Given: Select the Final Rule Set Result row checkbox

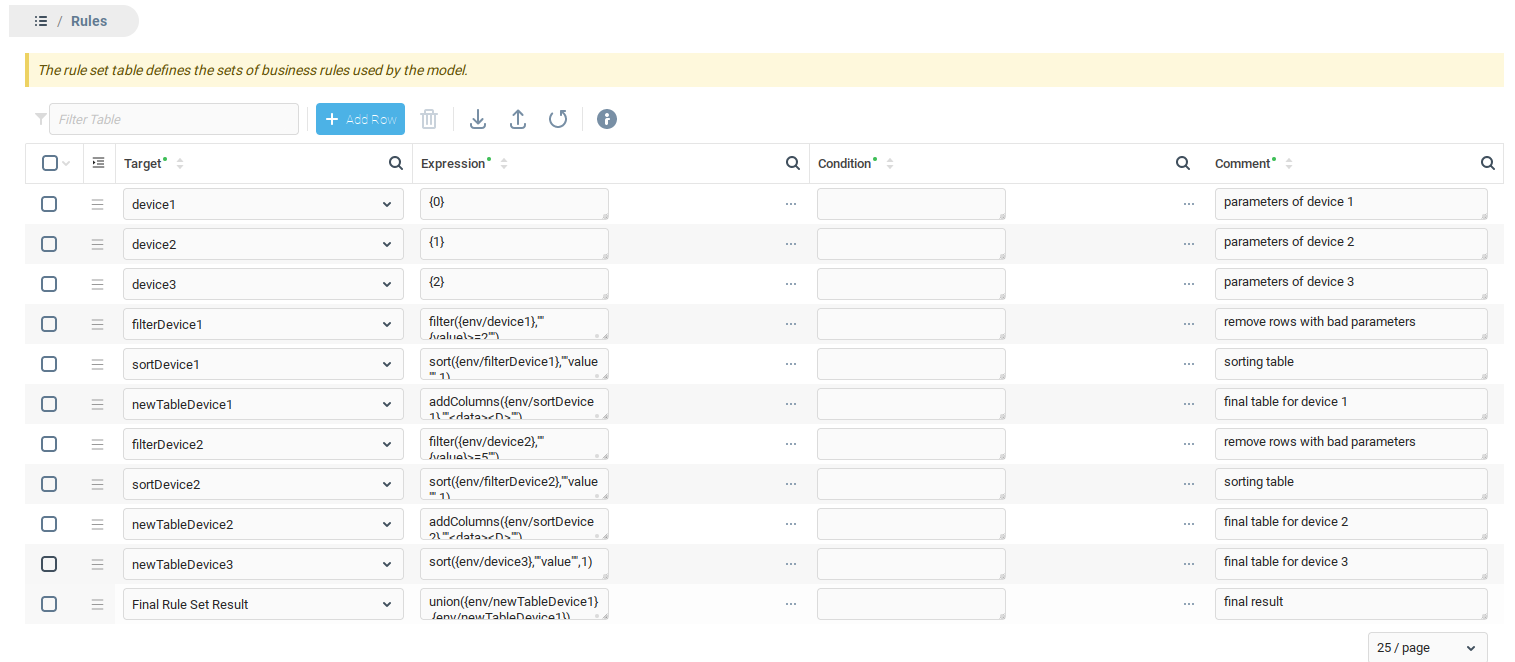Looking at the screenshot, I should 49,604.
